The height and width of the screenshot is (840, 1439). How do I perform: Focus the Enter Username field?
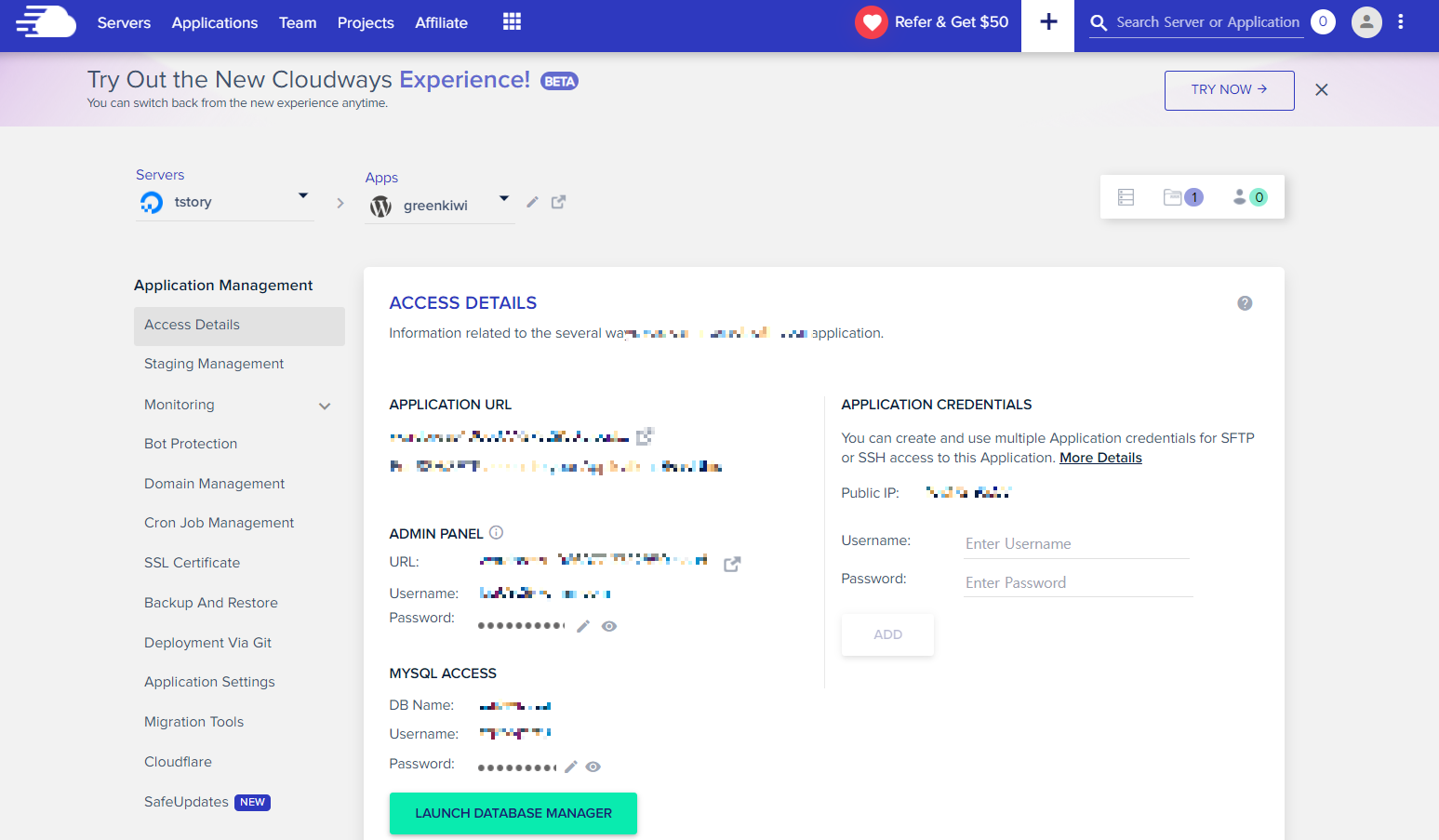coord(1077,544)
